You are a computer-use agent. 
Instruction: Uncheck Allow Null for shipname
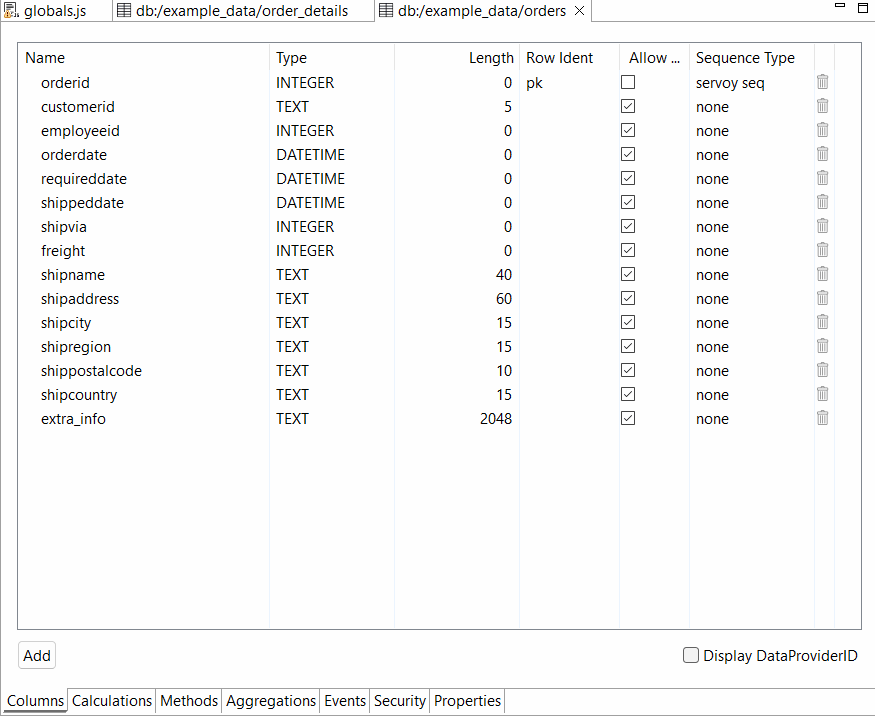(x=628, y=274)
